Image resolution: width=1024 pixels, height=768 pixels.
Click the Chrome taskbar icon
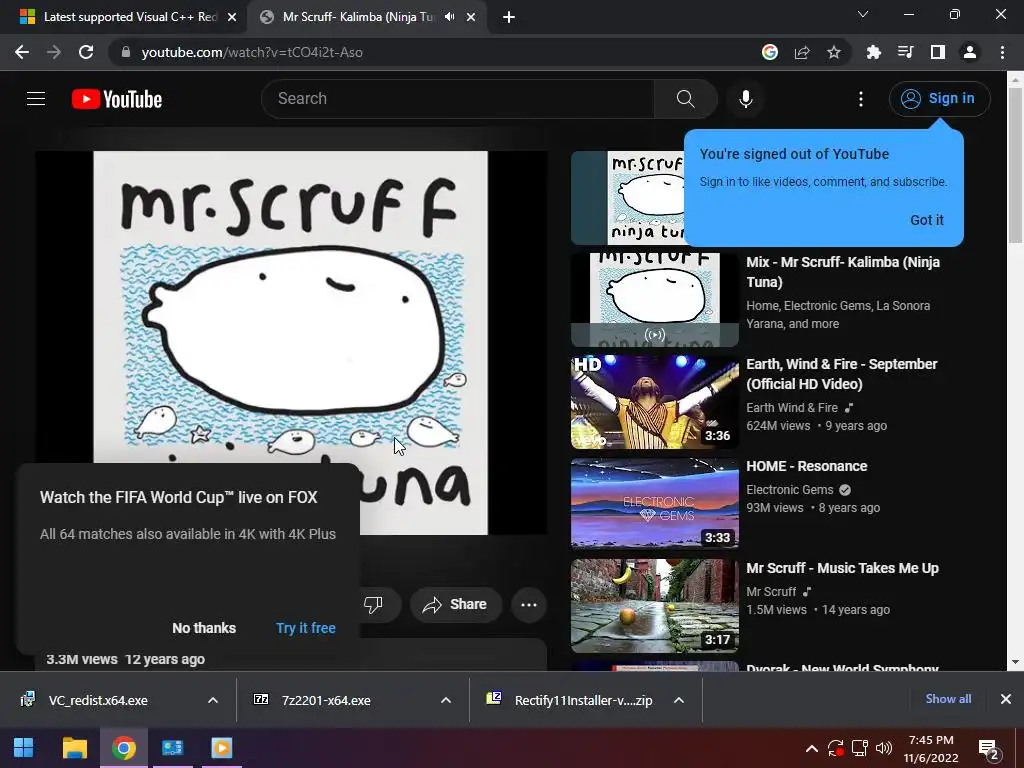[123, 748]
